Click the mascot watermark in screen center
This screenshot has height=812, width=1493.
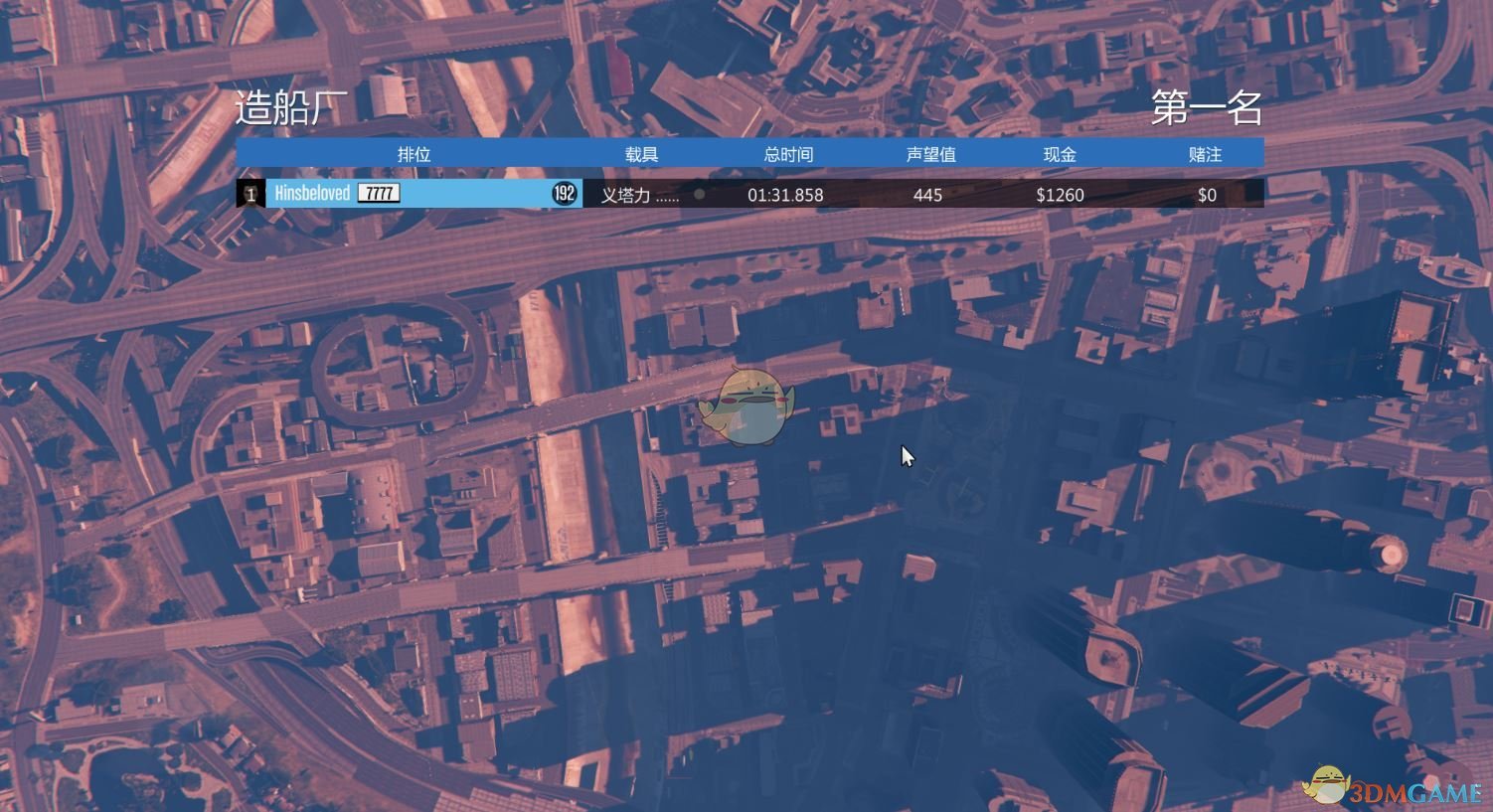[x=747, y=406]
